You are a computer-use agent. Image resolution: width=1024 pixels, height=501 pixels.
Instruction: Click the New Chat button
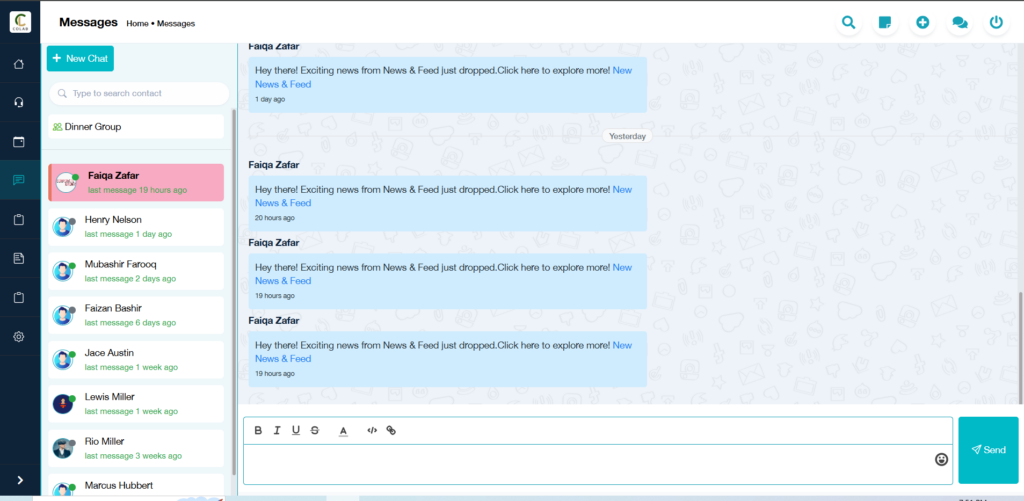click(x=80, y=59)
